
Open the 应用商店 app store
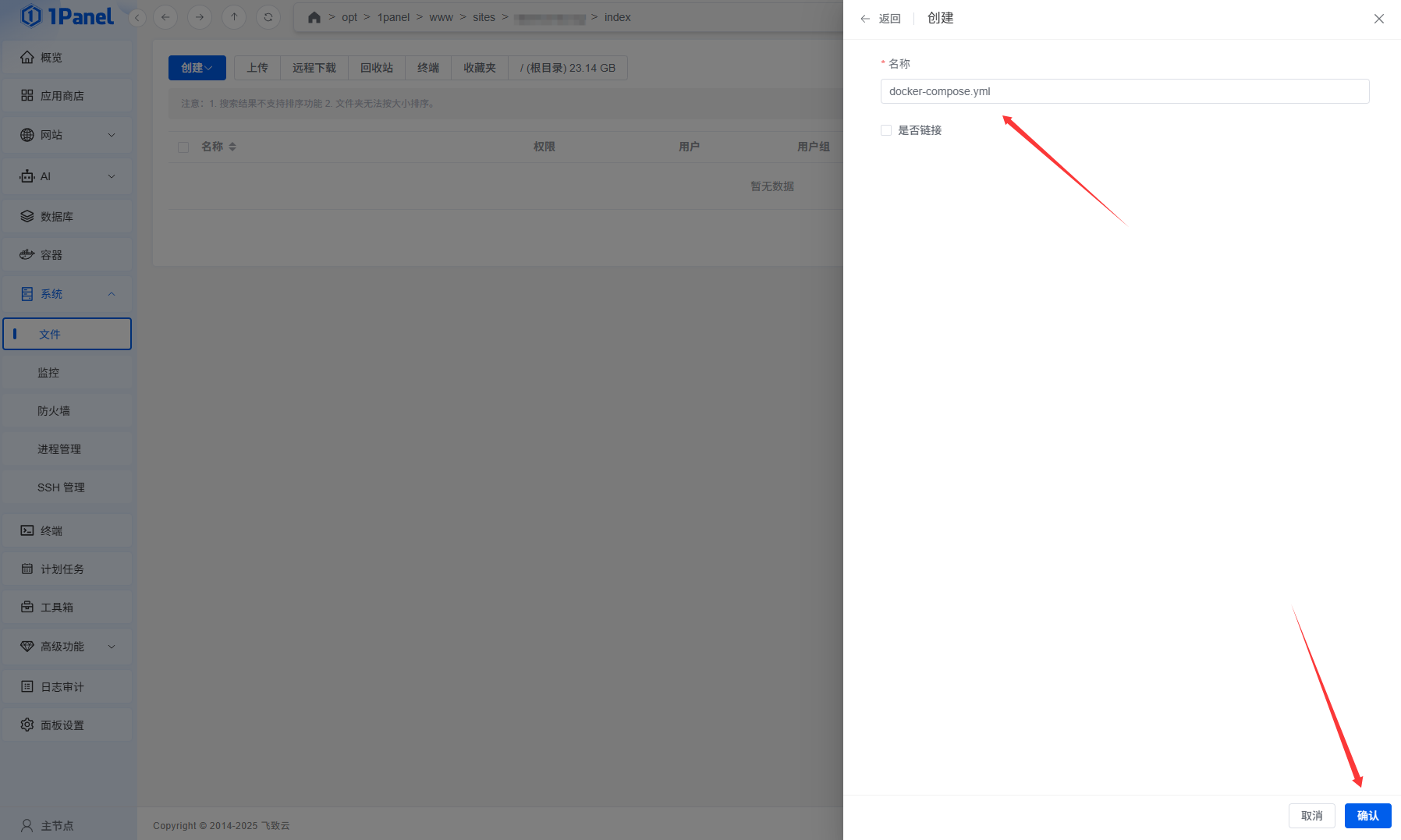(x=67, y=95)
